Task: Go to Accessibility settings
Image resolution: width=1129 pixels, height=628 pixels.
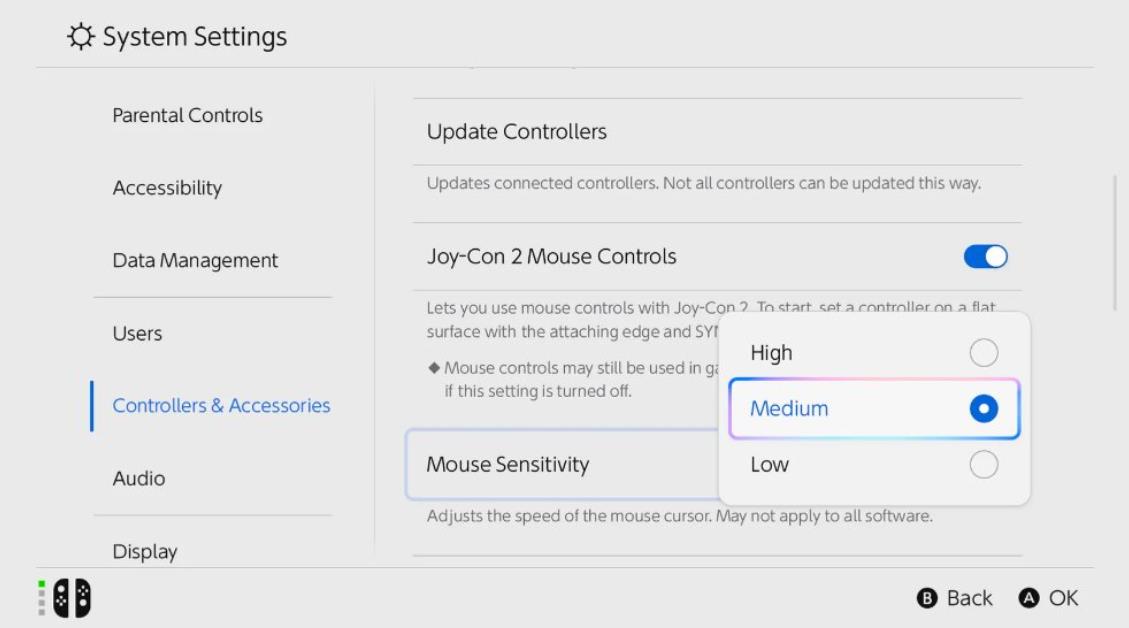Action: 167,188
